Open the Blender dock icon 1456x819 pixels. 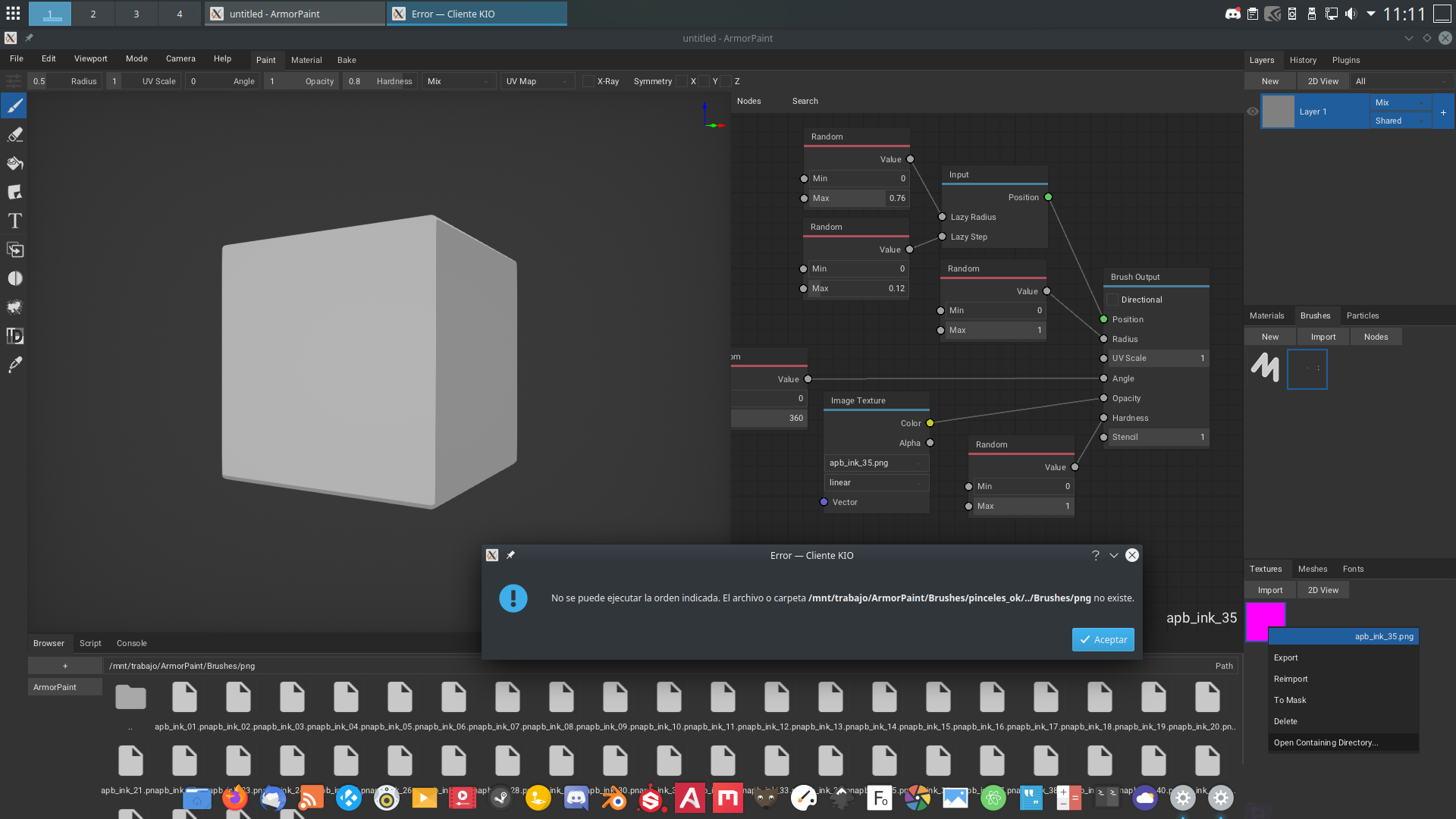tap(613, 798)
